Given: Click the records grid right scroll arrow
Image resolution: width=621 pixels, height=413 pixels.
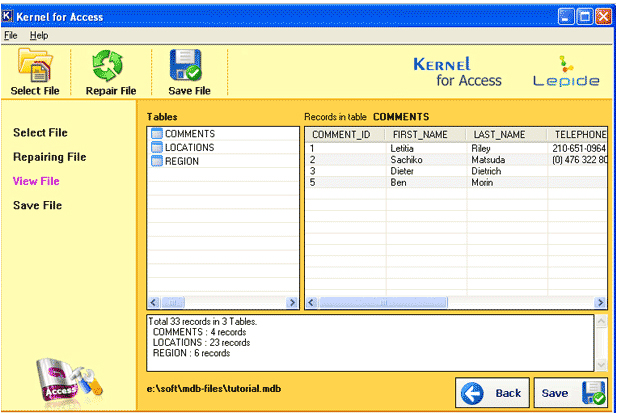Looking at the screenshot, I should (600, 303).
